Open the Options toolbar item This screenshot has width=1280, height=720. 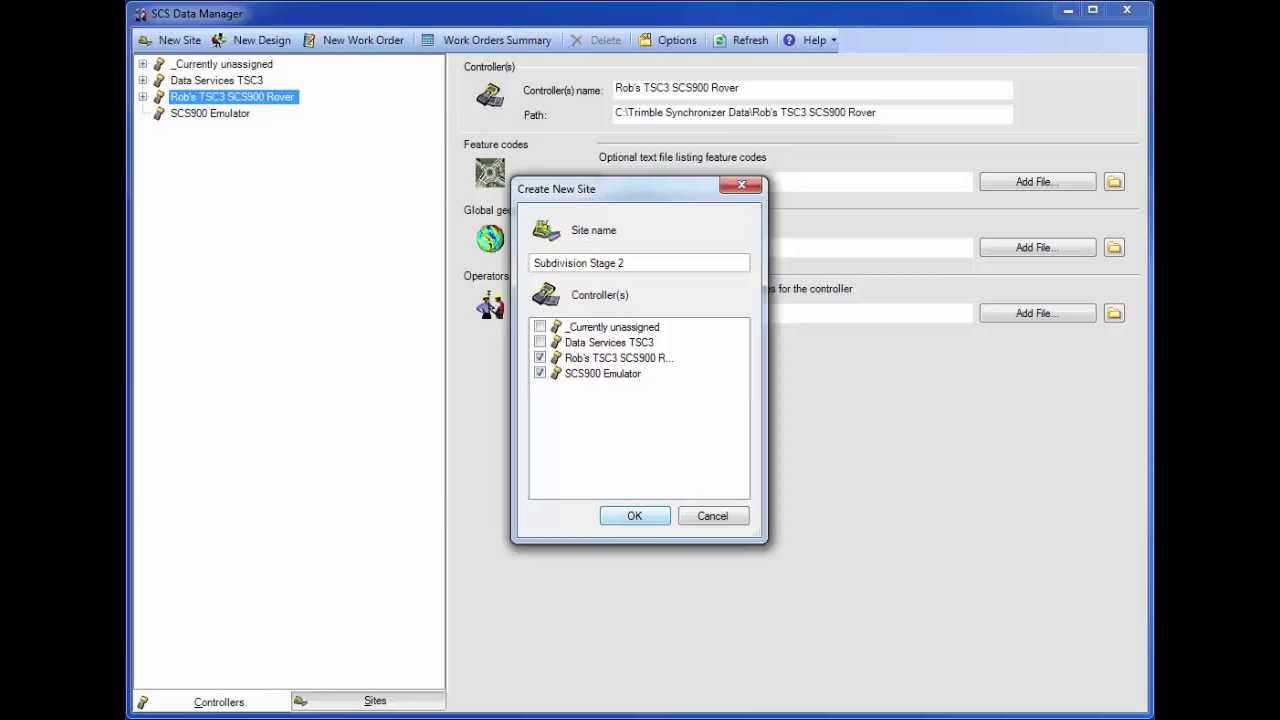point(667,40)
